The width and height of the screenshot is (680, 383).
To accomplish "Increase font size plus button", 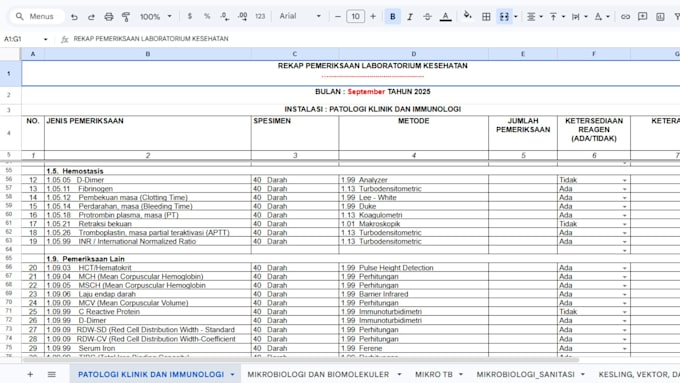I will click(373, 16).
